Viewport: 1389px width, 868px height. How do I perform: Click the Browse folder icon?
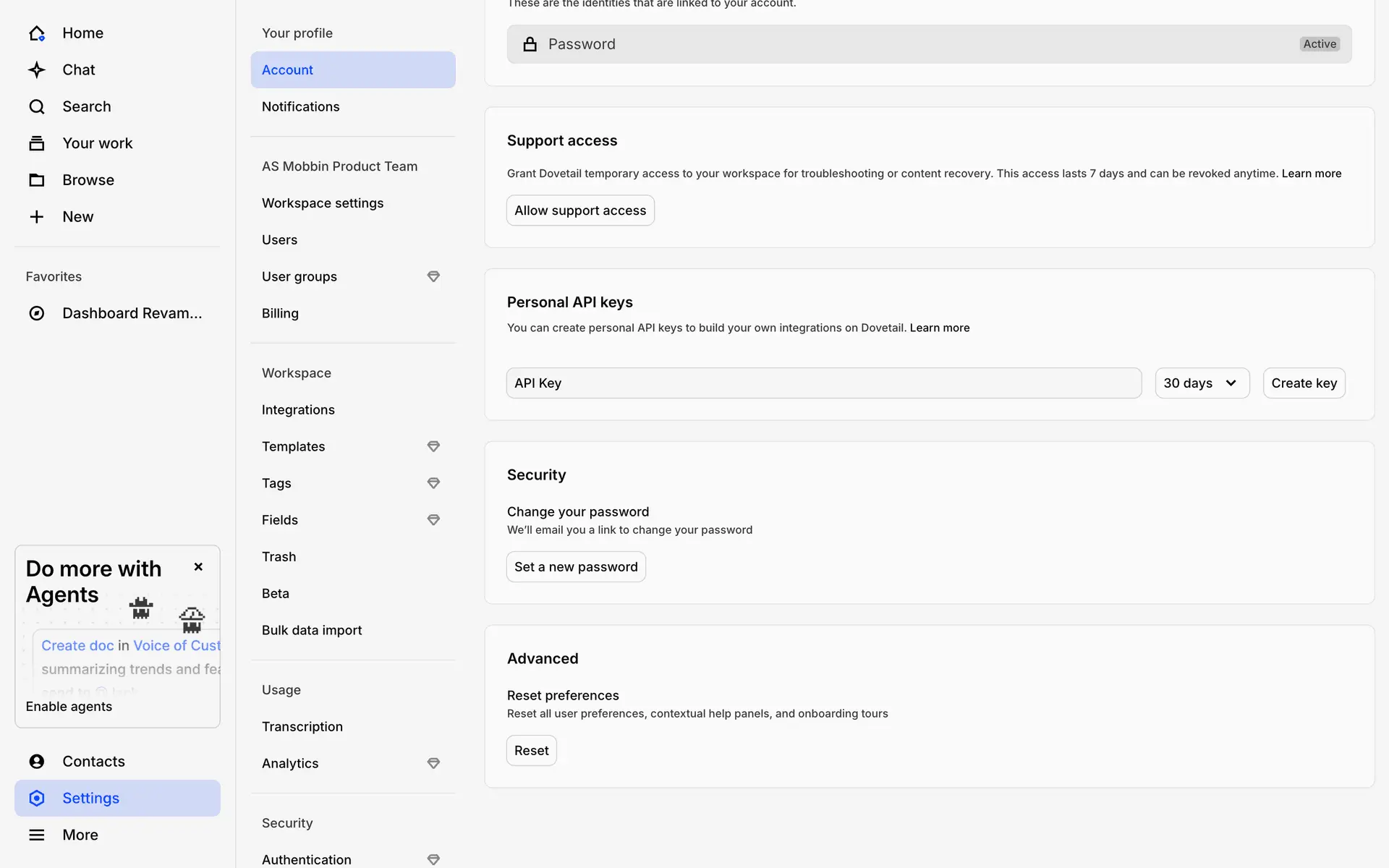[x=36, y=180]
